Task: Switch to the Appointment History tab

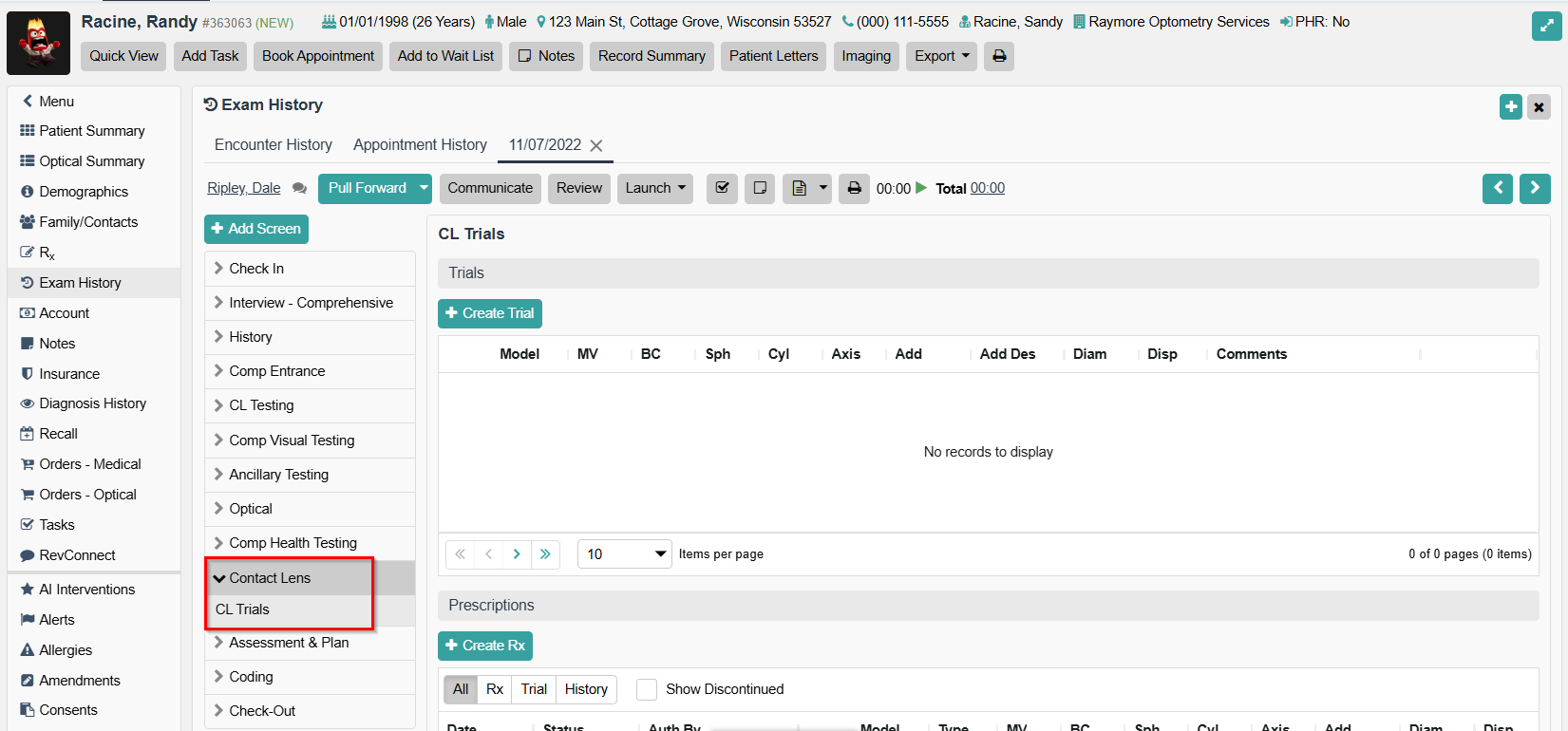Action: point(420,144)
